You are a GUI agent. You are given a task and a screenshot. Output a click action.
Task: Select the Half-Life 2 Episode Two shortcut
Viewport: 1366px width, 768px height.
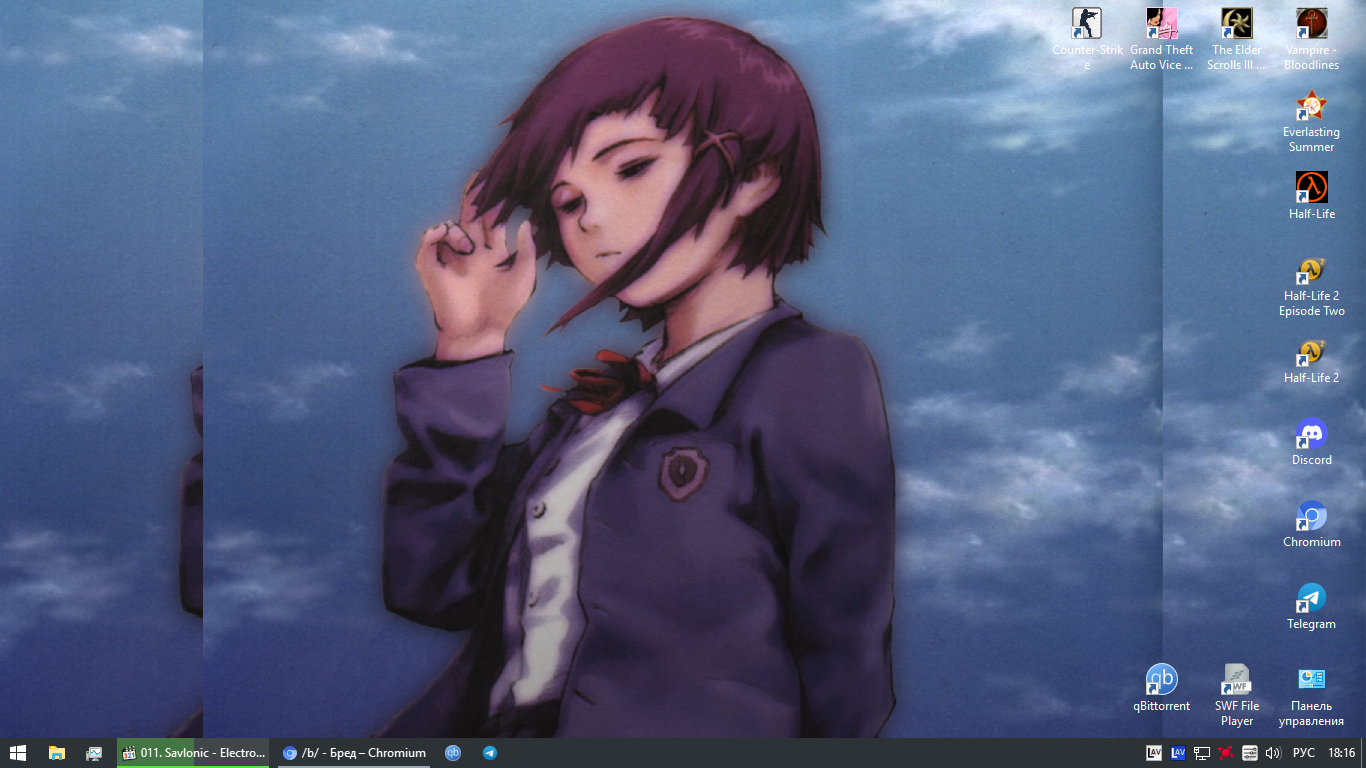point(1311,286)
